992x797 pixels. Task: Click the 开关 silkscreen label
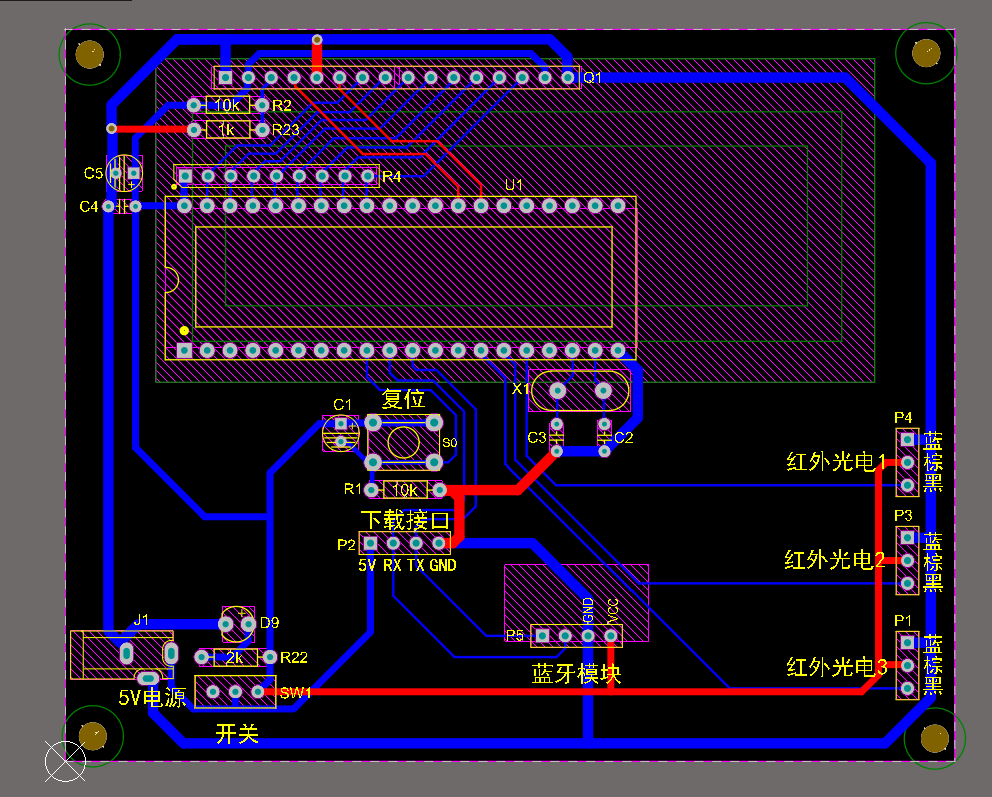click(x=237, y=734)
